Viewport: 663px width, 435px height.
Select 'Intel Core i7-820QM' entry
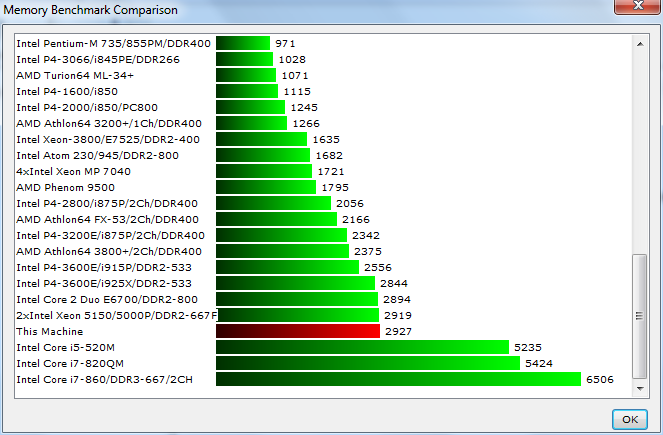[x=70, y=364]
